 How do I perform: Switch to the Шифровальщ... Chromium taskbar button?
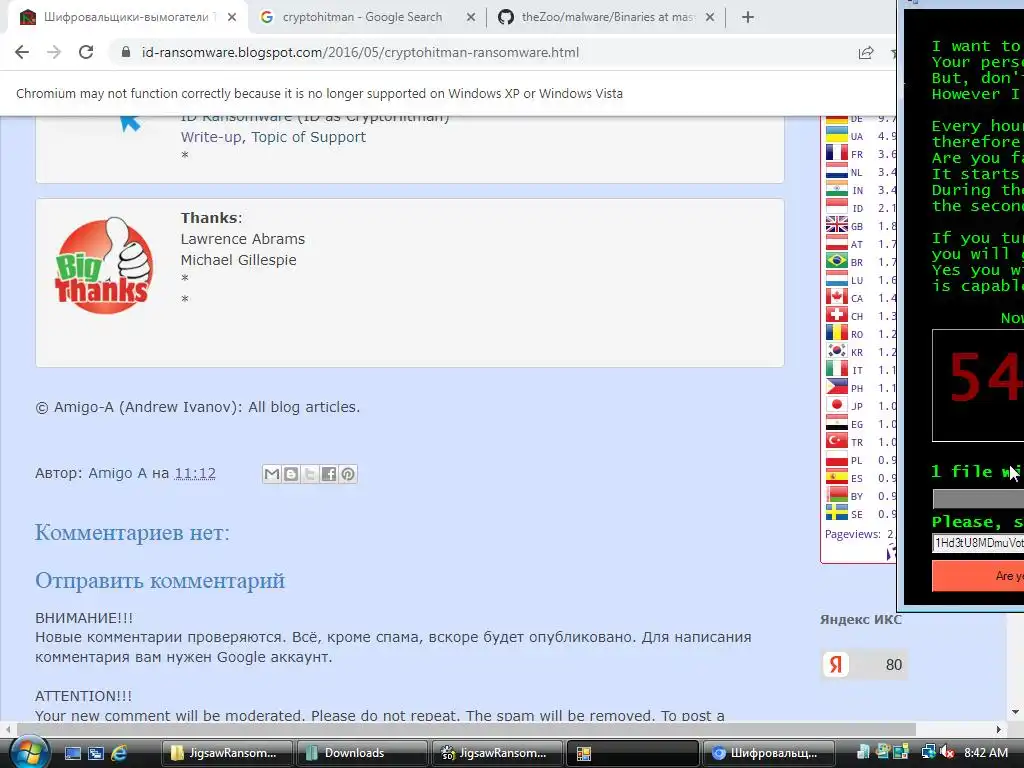coord(769,753)
